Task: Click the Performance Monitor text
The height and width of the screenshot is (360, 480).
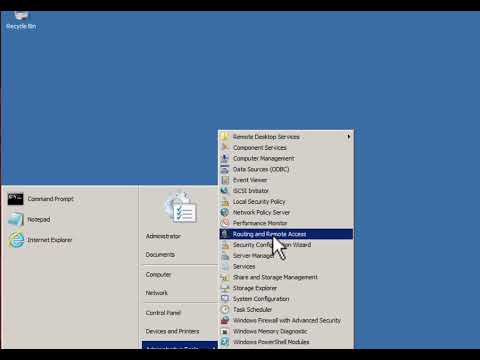Action: click(260, 223)
